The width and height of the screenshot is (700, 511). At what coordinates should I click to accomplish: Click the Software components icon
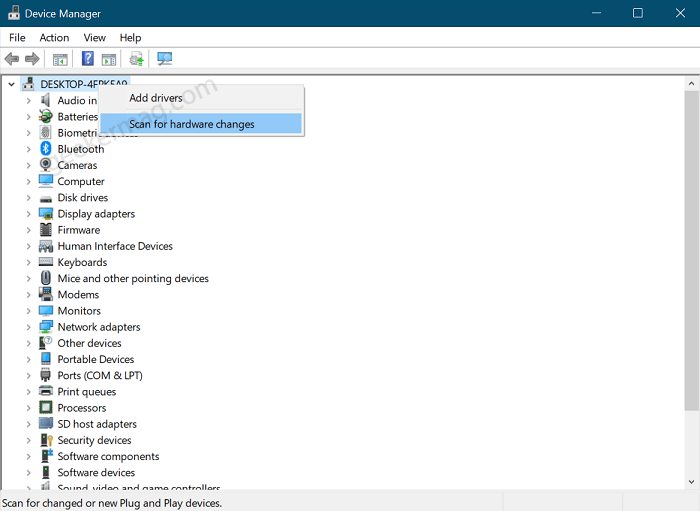point(46,456)
